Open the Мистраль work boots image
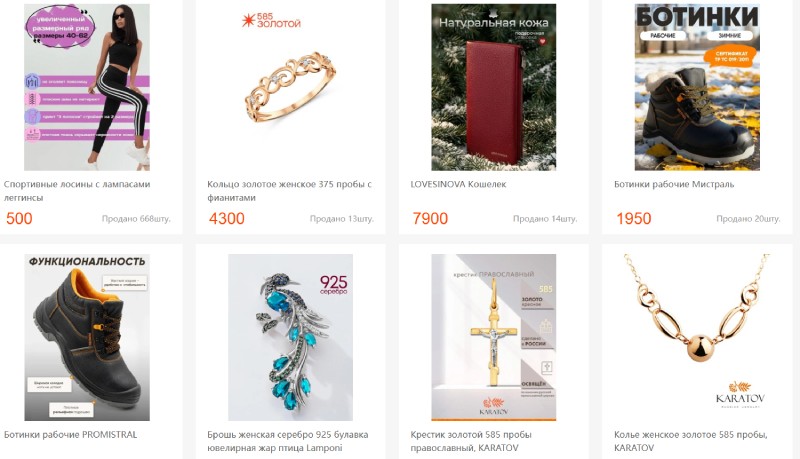Image resolution: width=800 pixels, height=459 pixels. [x=697, y=87]
